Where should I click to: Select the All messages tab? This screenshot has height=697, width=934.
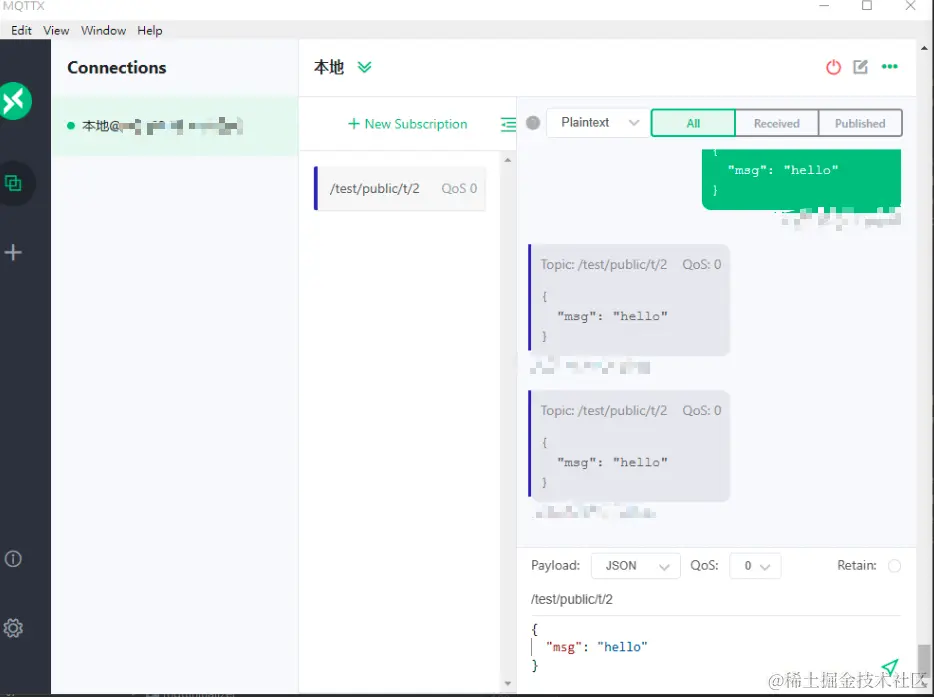tap(693, 123)
